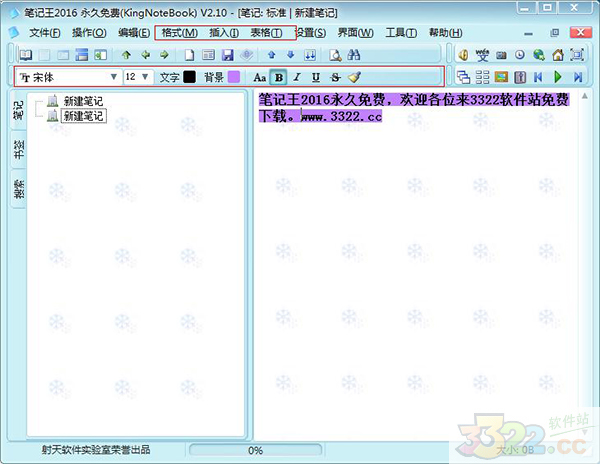
Task: Click the clock time icon
Action: click(x=520, y=55)
